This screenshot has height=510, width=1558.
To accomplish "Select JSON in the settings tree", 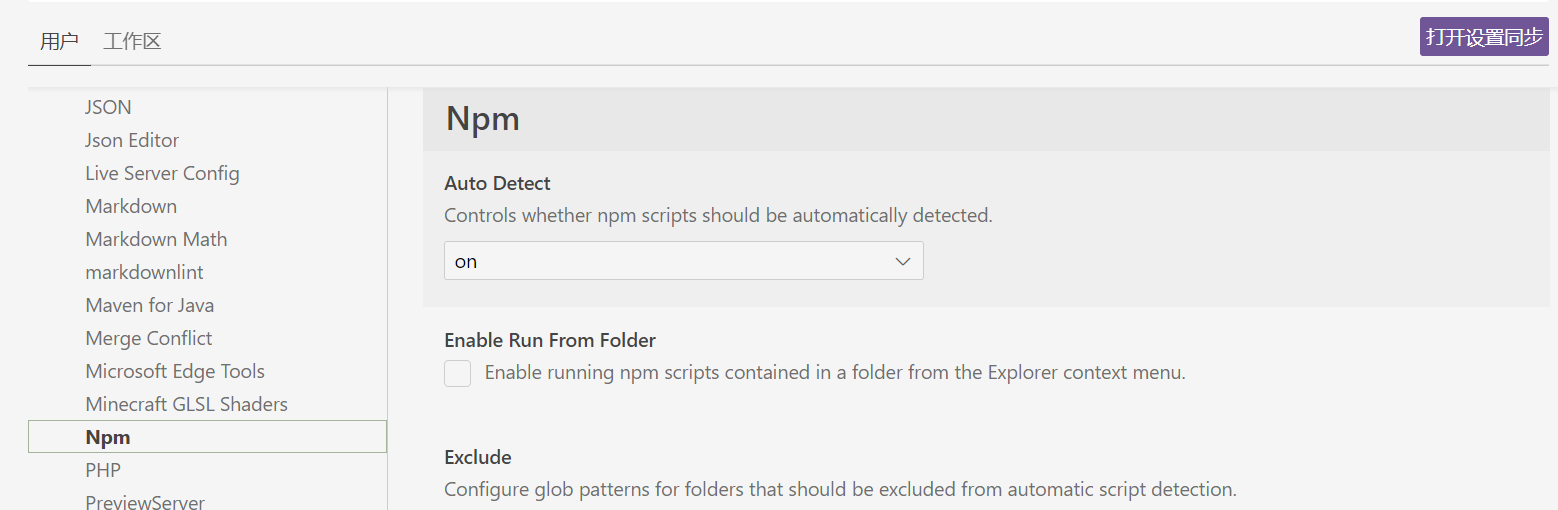I will tap(108, 107).
